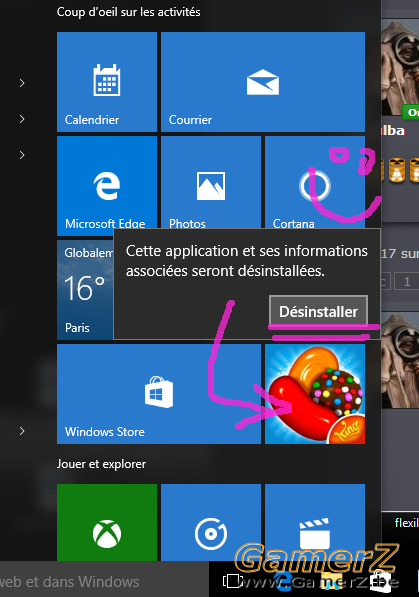Open the Calendrier tile
Screen dimensions: 419x597
click(107, 82)
